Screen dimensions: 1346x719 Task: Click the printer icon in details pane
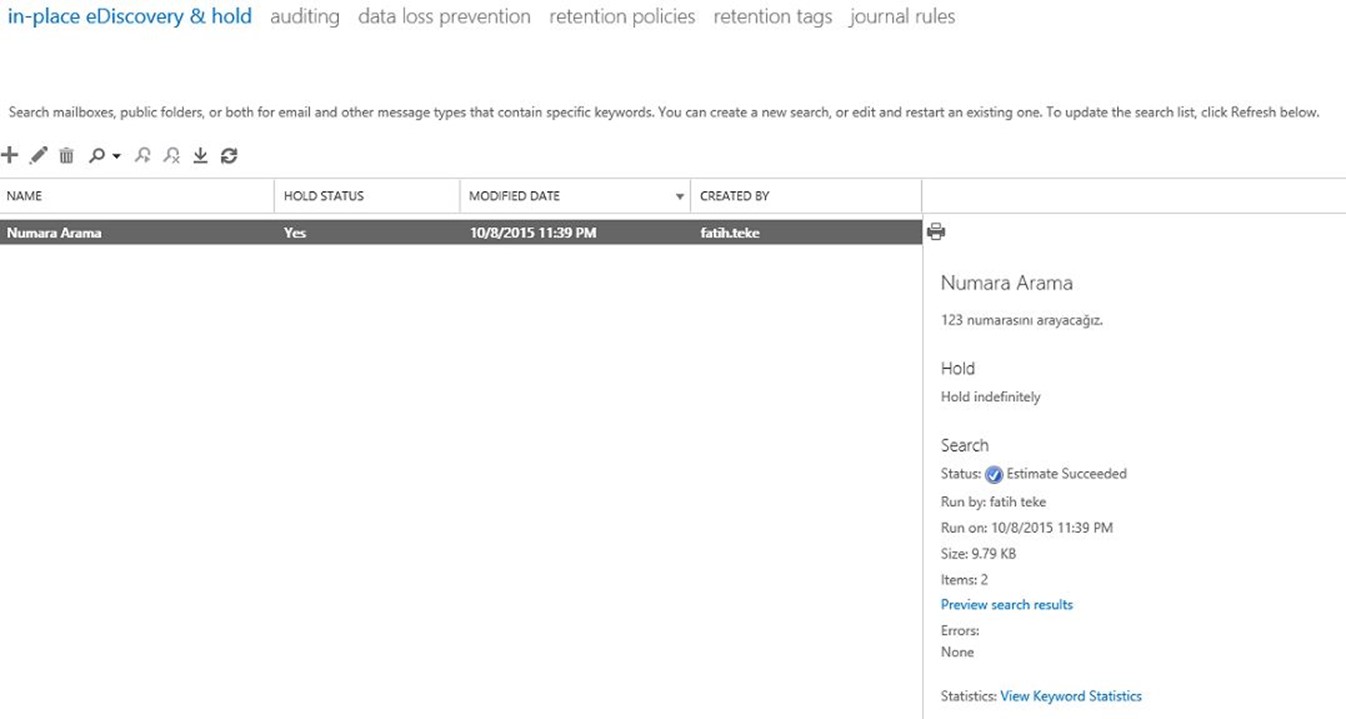936,232
